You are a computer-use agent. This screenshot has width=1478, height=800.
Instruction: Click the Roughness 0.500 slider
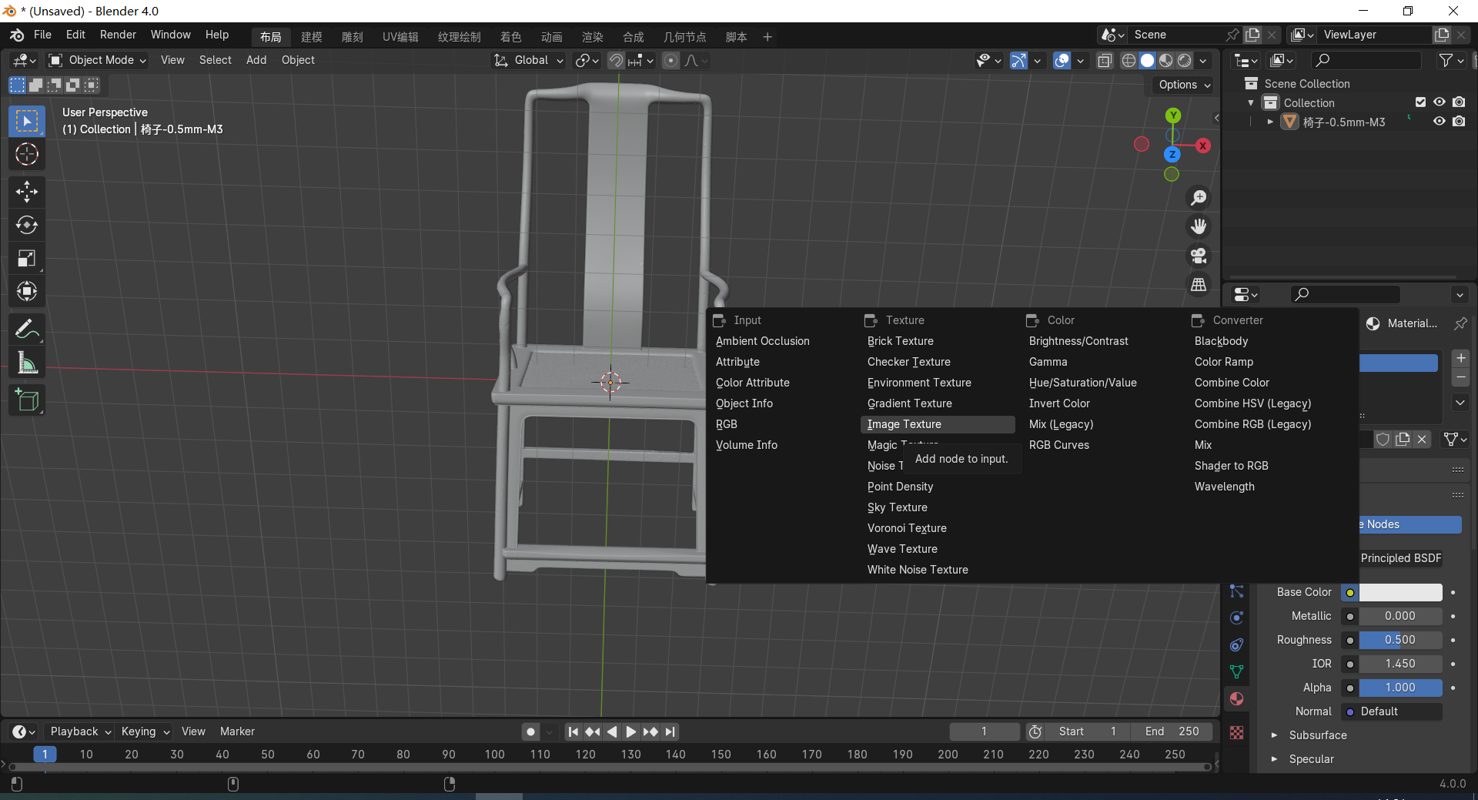click(1400, 640)
